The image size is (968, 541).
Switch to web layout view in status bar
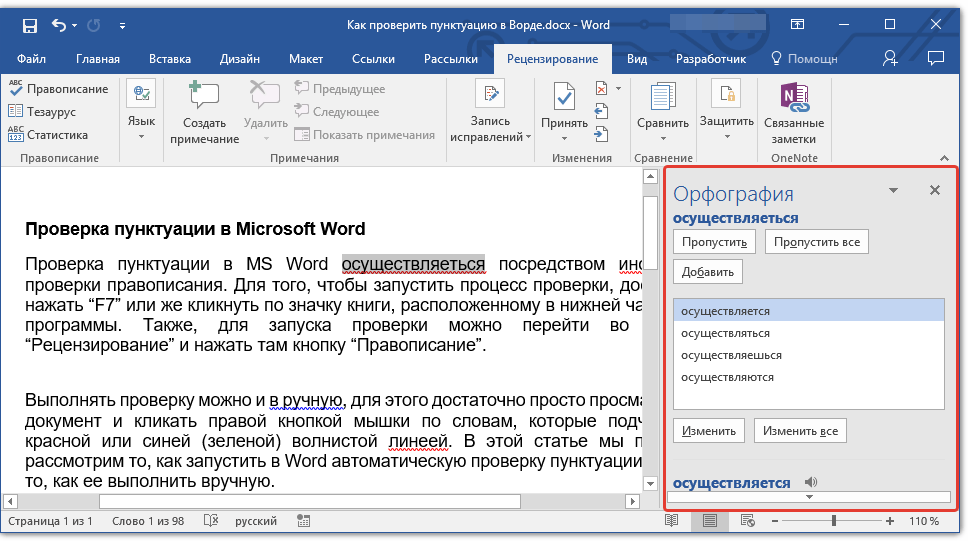(747, 521)
